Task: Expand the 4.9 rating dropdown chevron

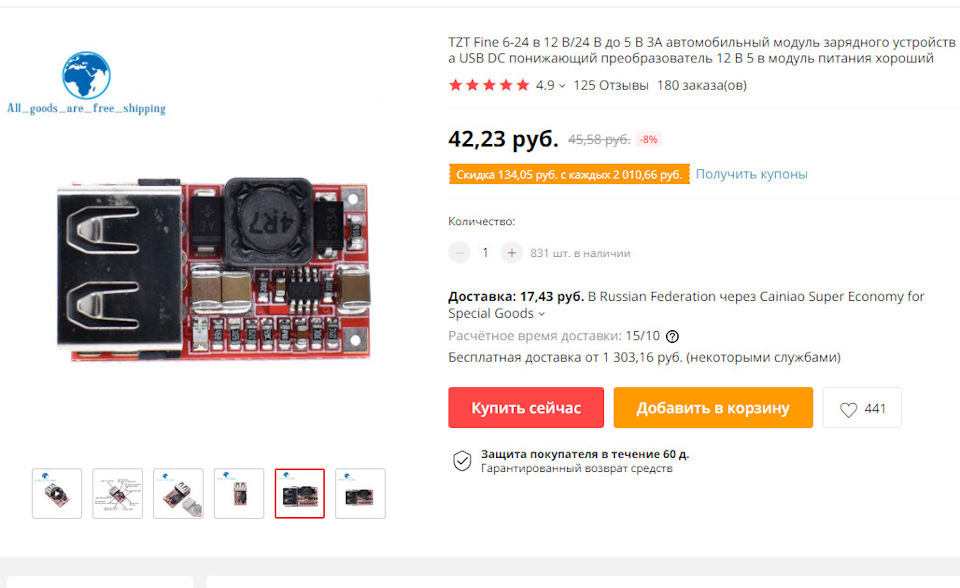Action: pos(561,86)
